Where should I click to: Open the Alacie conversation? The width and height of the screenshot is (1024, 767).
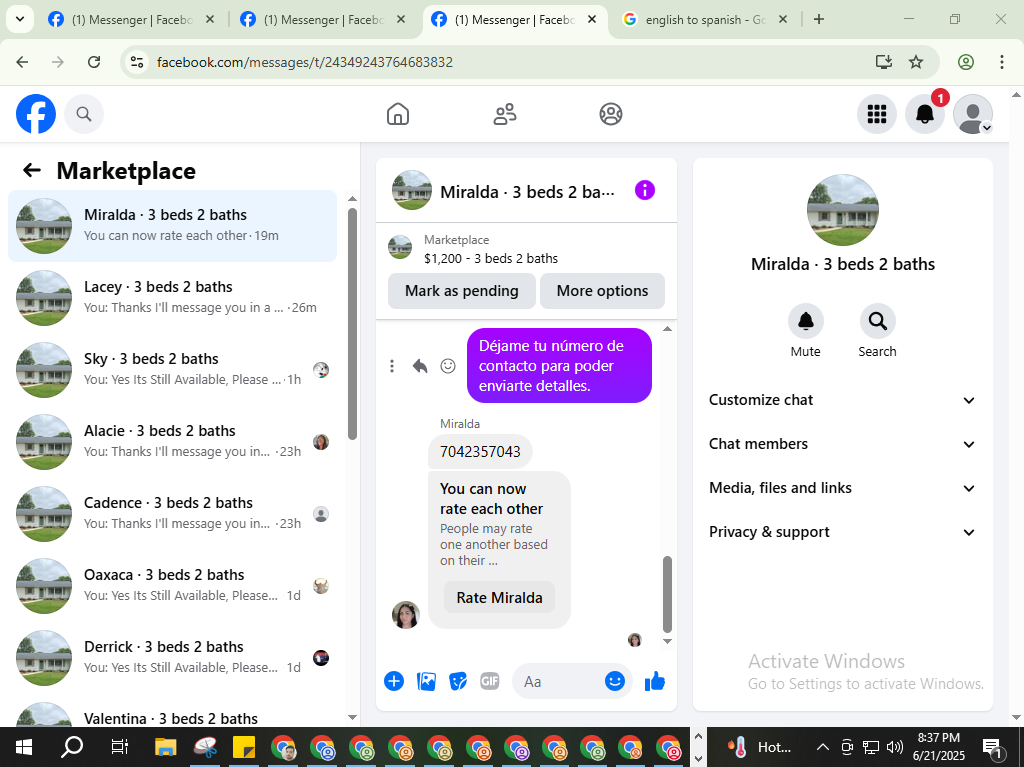172,442
